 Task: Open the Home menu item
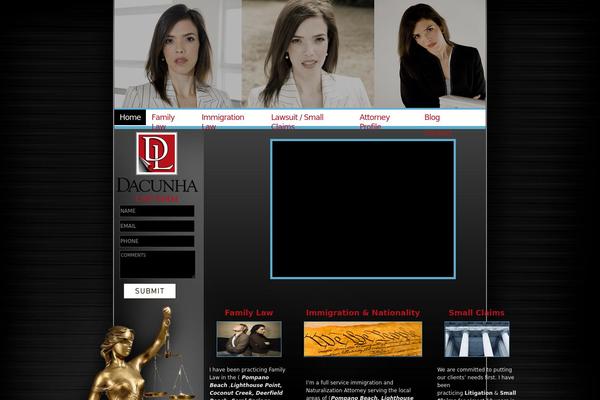[130, 117]
